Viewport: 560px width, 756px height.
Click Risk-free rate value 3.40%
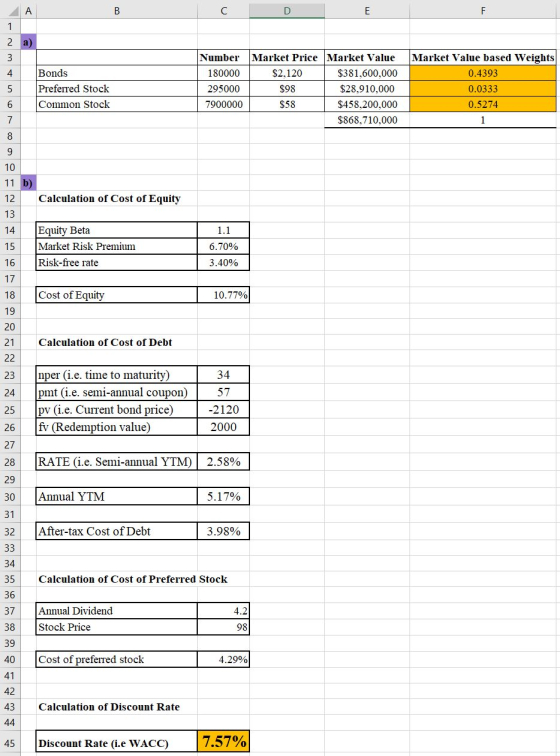pos(223,262)
